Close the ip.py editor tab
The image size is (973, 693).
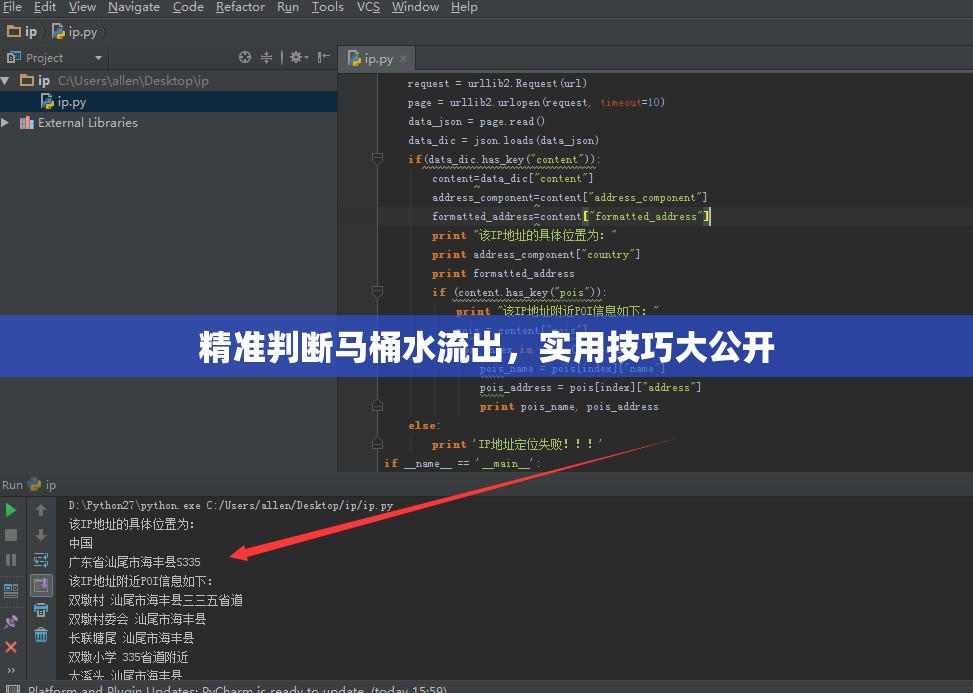(403, 58)
